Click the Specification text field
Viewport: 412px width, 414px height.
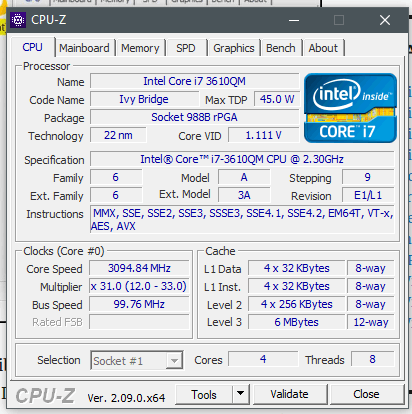[x=242, y=159]
